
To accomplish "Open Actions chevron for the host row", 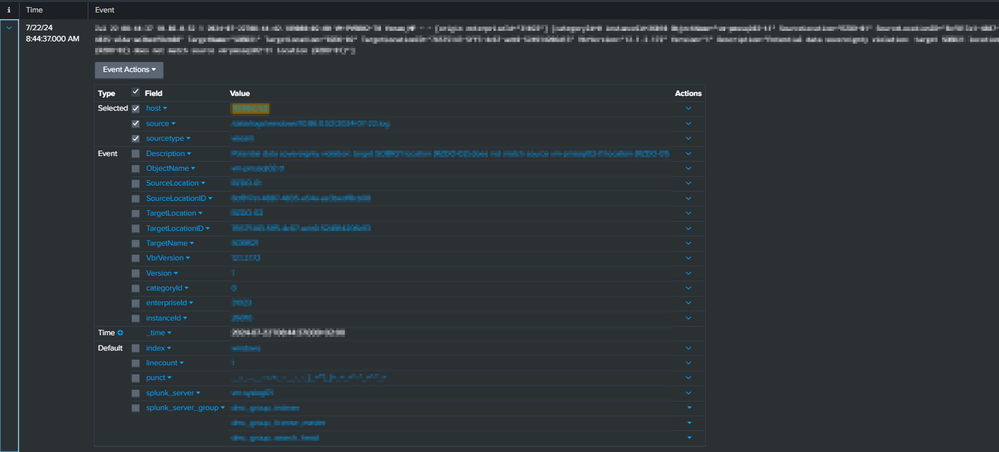I will (688, 108).
